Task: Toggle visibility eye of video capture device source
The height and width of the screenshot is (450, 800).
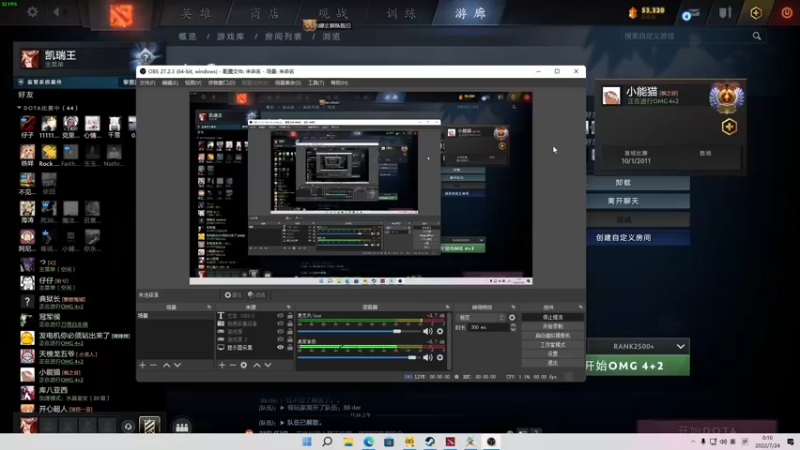Action: [280, 323]
